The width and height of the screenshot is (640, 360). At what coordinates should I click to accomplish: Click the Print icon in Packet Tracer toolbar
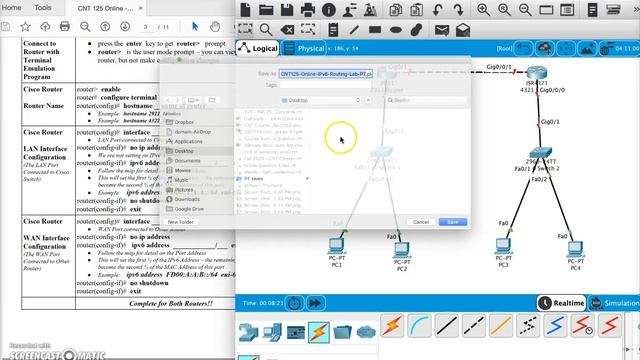(x=308, y=9)
